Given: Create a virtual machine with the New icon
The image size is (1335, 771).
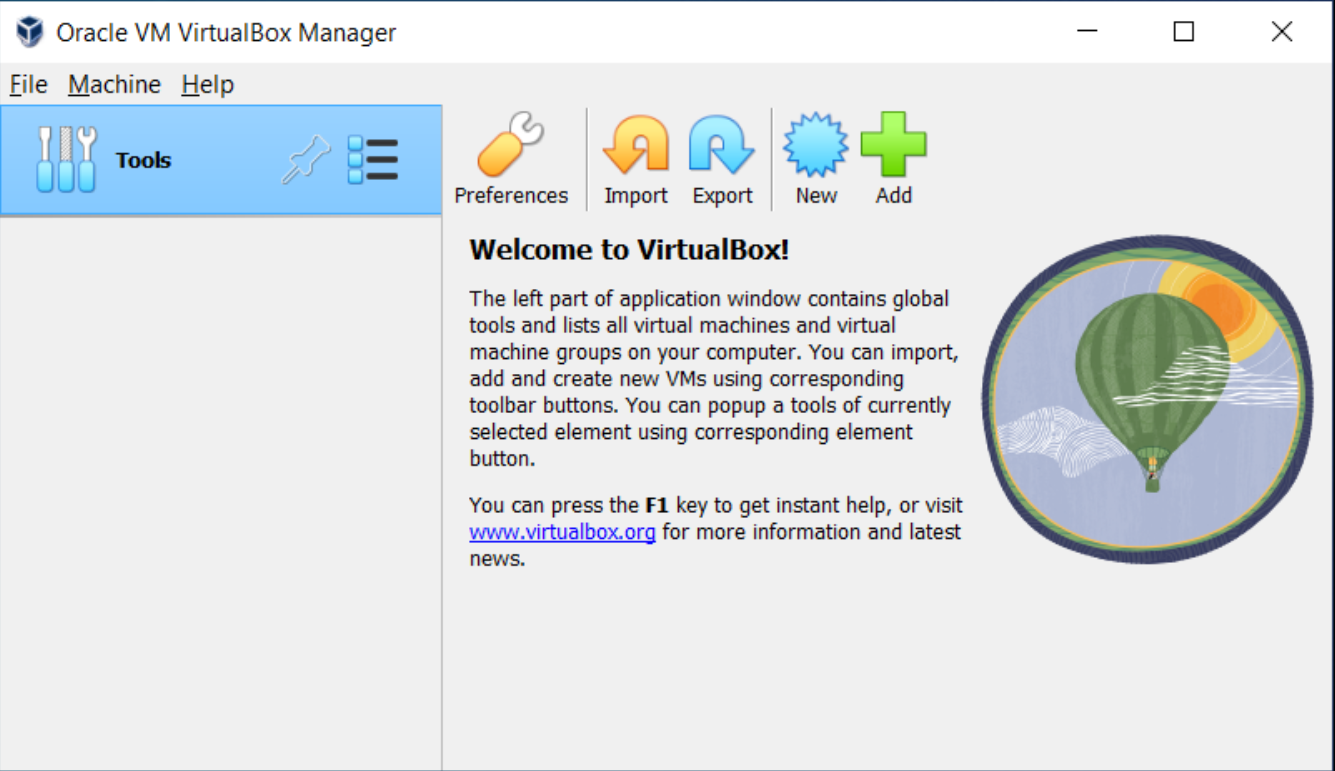Looking at the screenshot, I should [x=816, y=159].
